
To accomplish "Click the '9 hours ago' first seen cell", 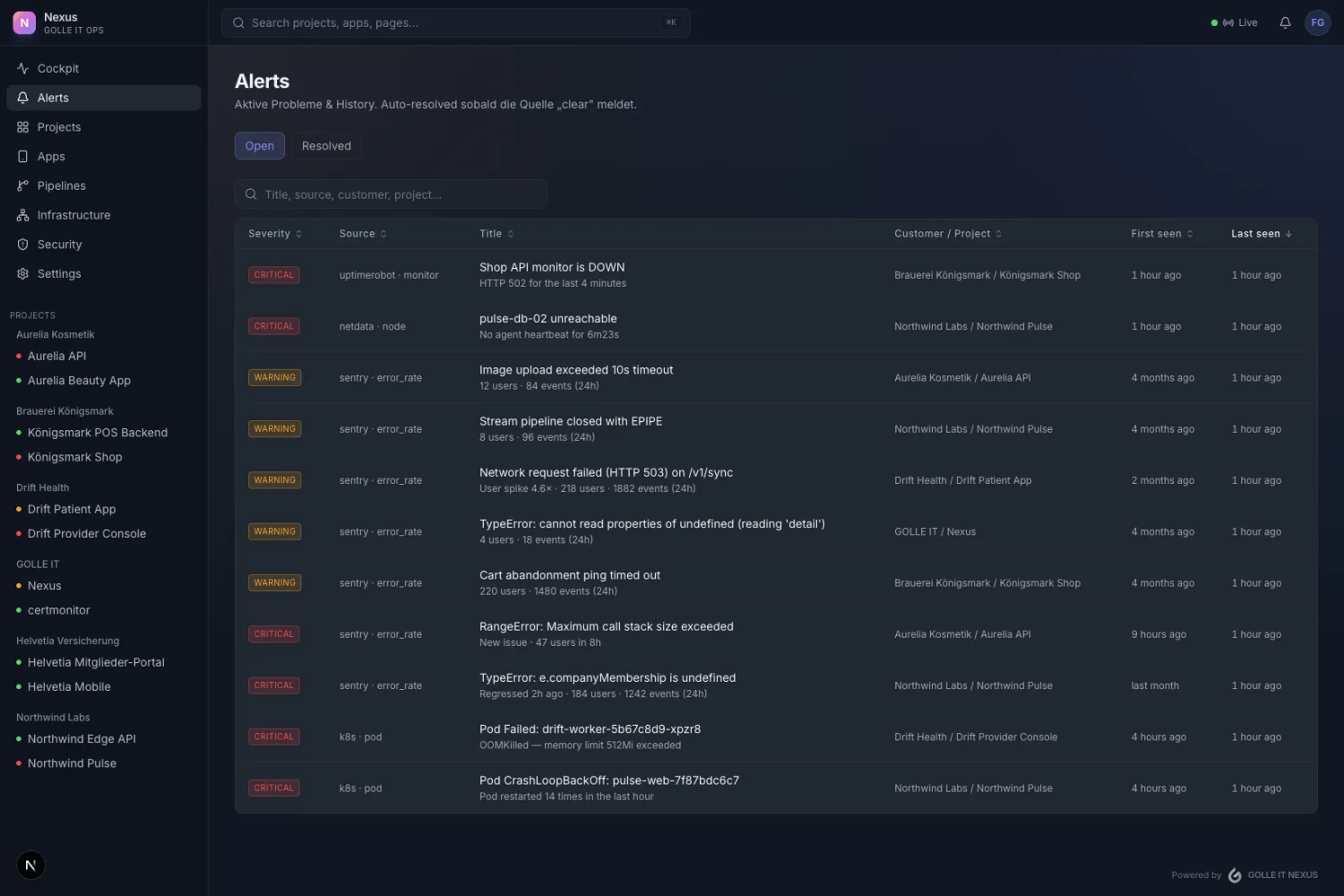I will click(1159, 634).
